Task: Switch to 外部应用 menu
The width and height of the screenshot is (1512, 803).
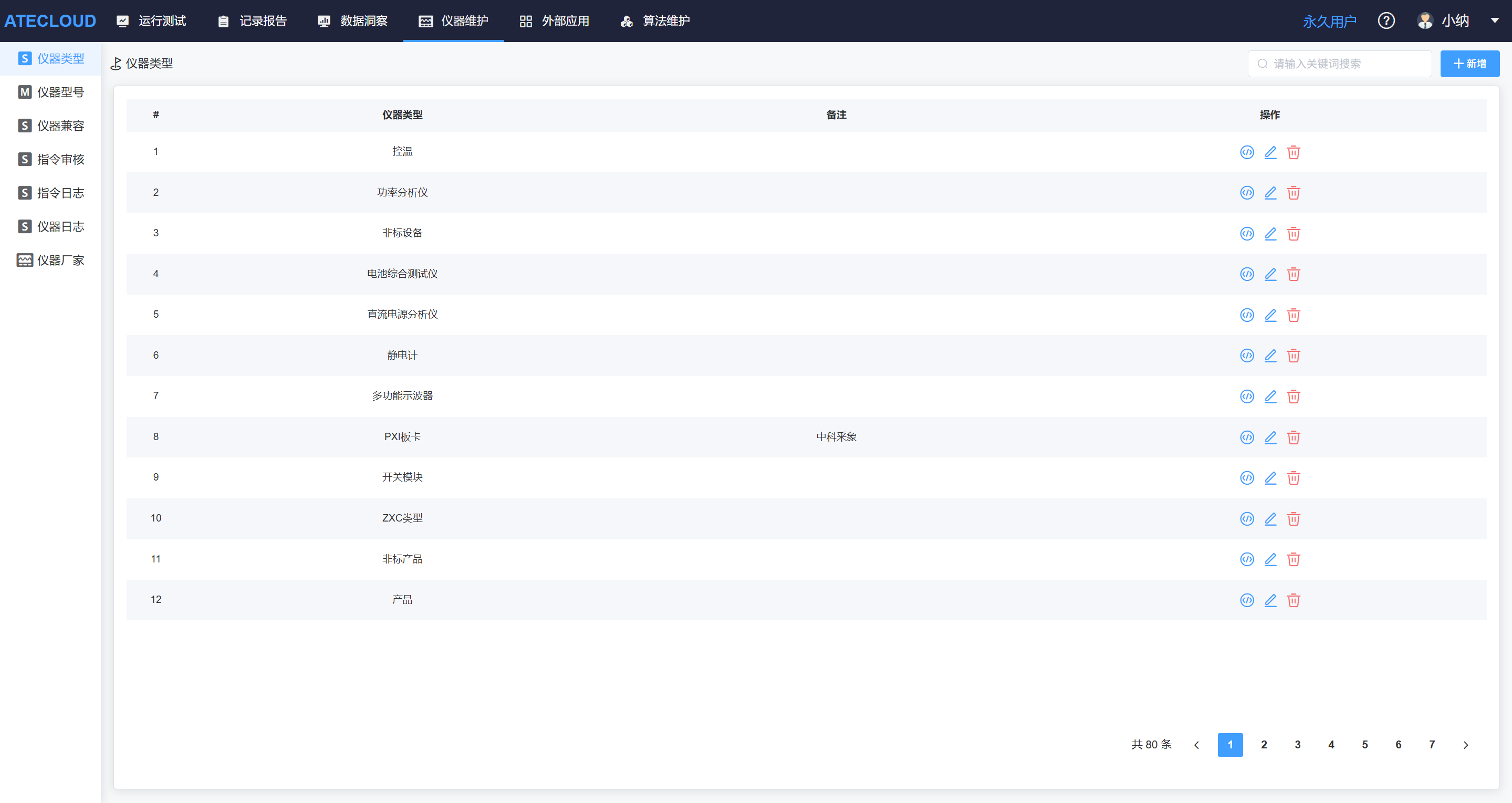Action: point(555,21)
